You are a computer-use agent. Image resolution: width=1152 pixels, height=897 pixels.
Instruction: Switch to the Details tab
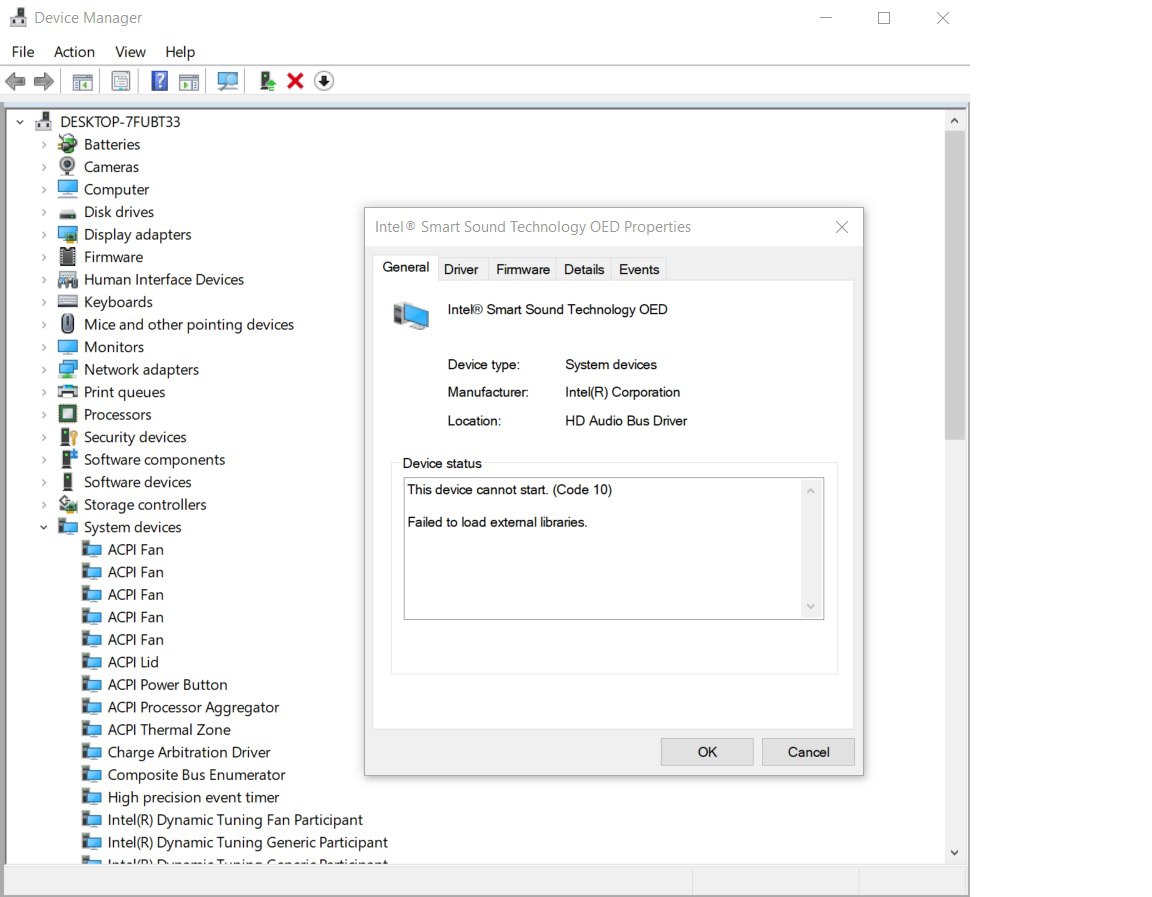point(584,270)
